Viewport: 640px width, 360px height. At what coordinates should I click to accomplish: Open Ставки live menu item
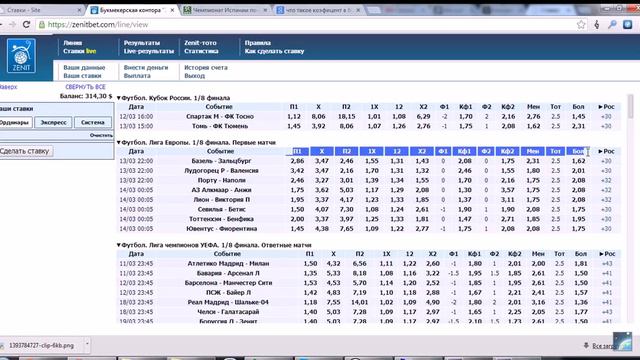tap(80, 51)
